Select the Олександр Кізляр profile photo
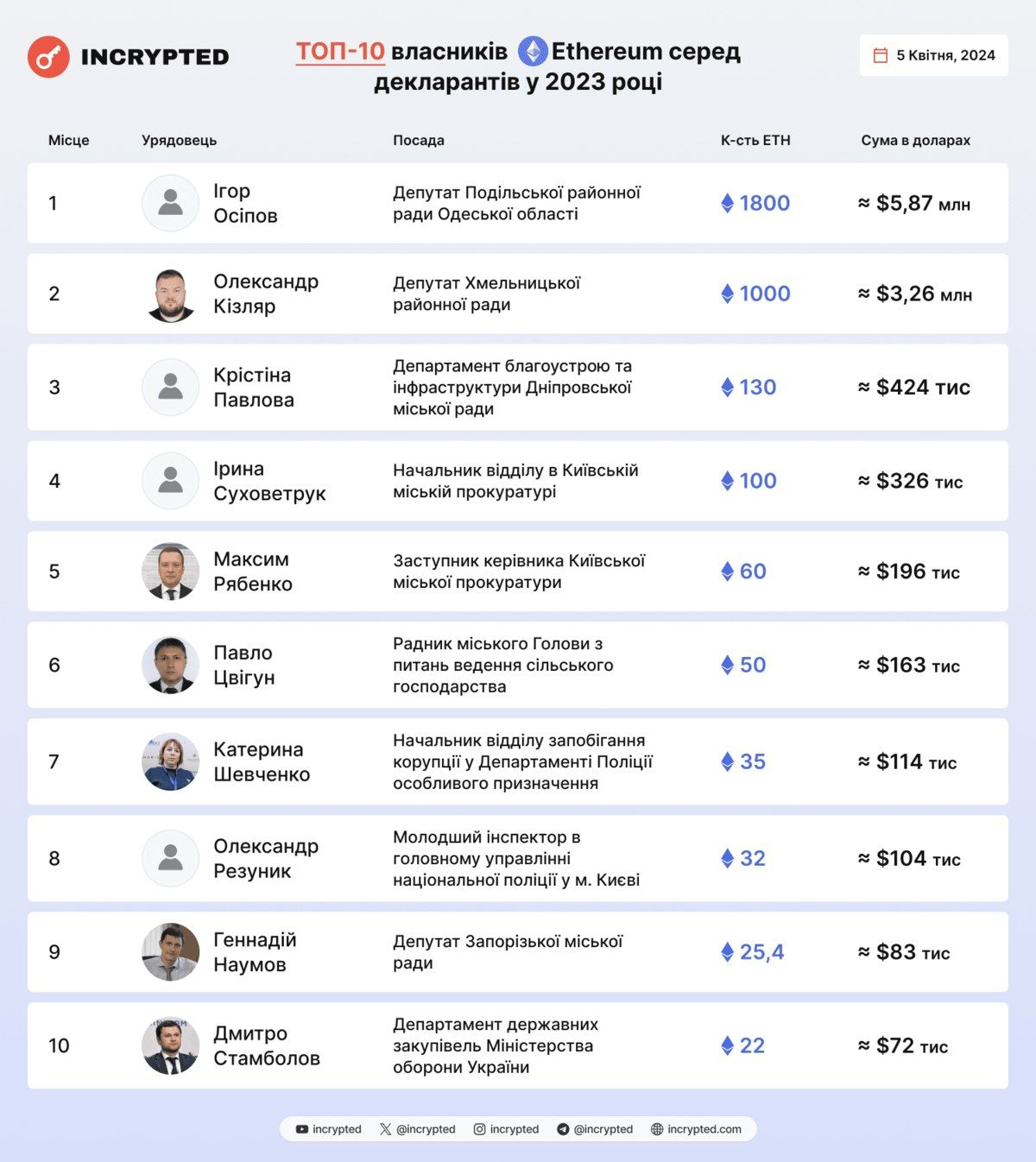1036x1162 pixels. [x=170, y=294]
